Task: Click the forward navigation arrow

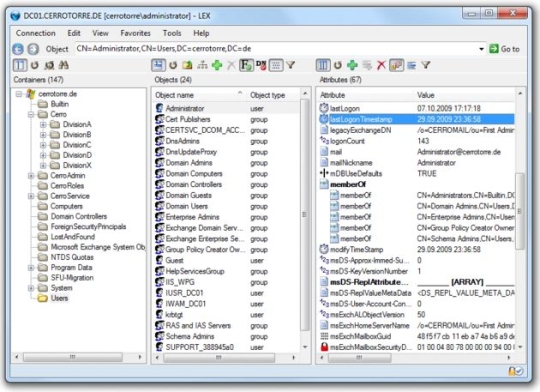Action: click(33, 49)
